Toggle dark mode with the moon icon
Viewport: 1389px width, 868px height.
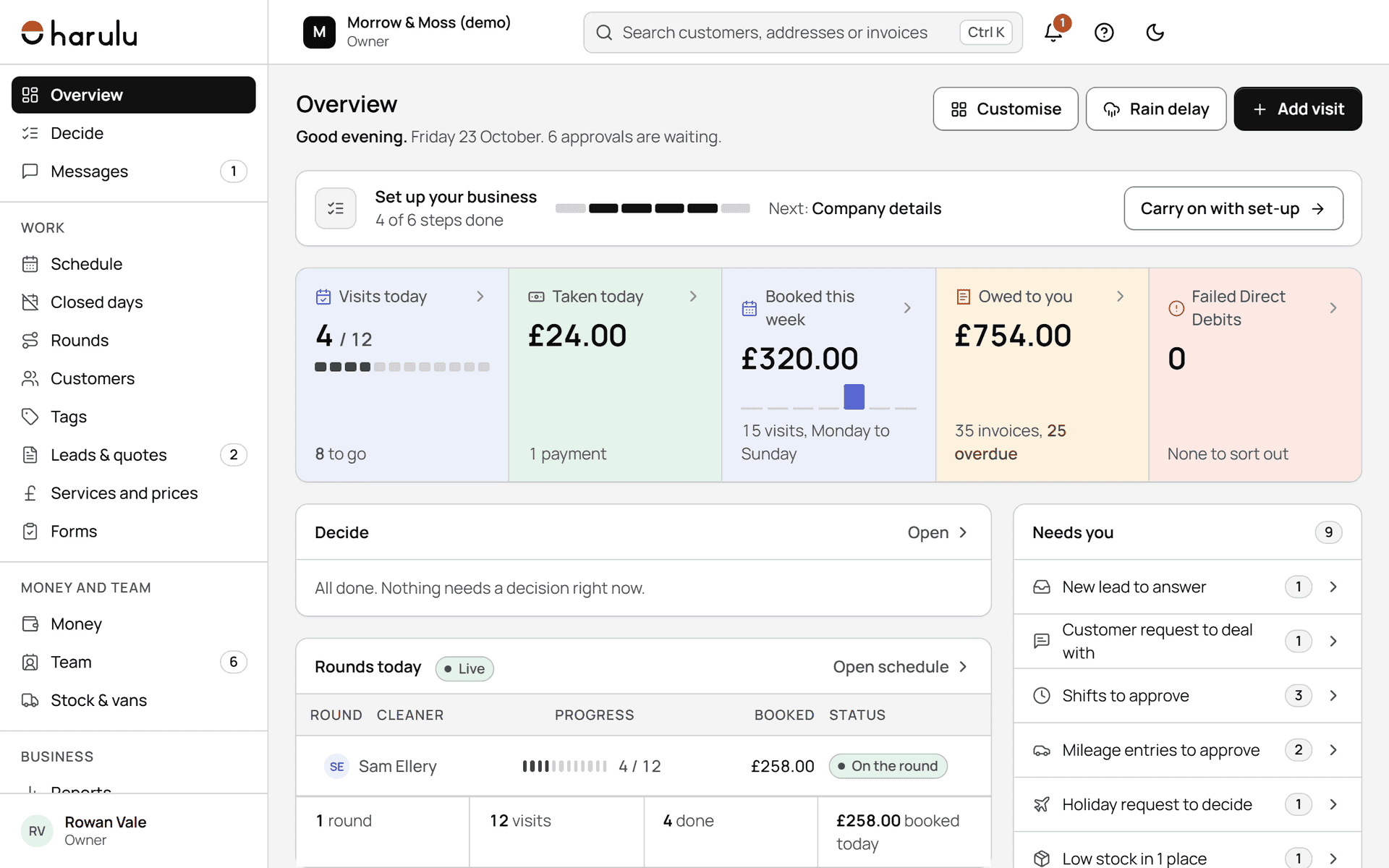click(1155, 33)
